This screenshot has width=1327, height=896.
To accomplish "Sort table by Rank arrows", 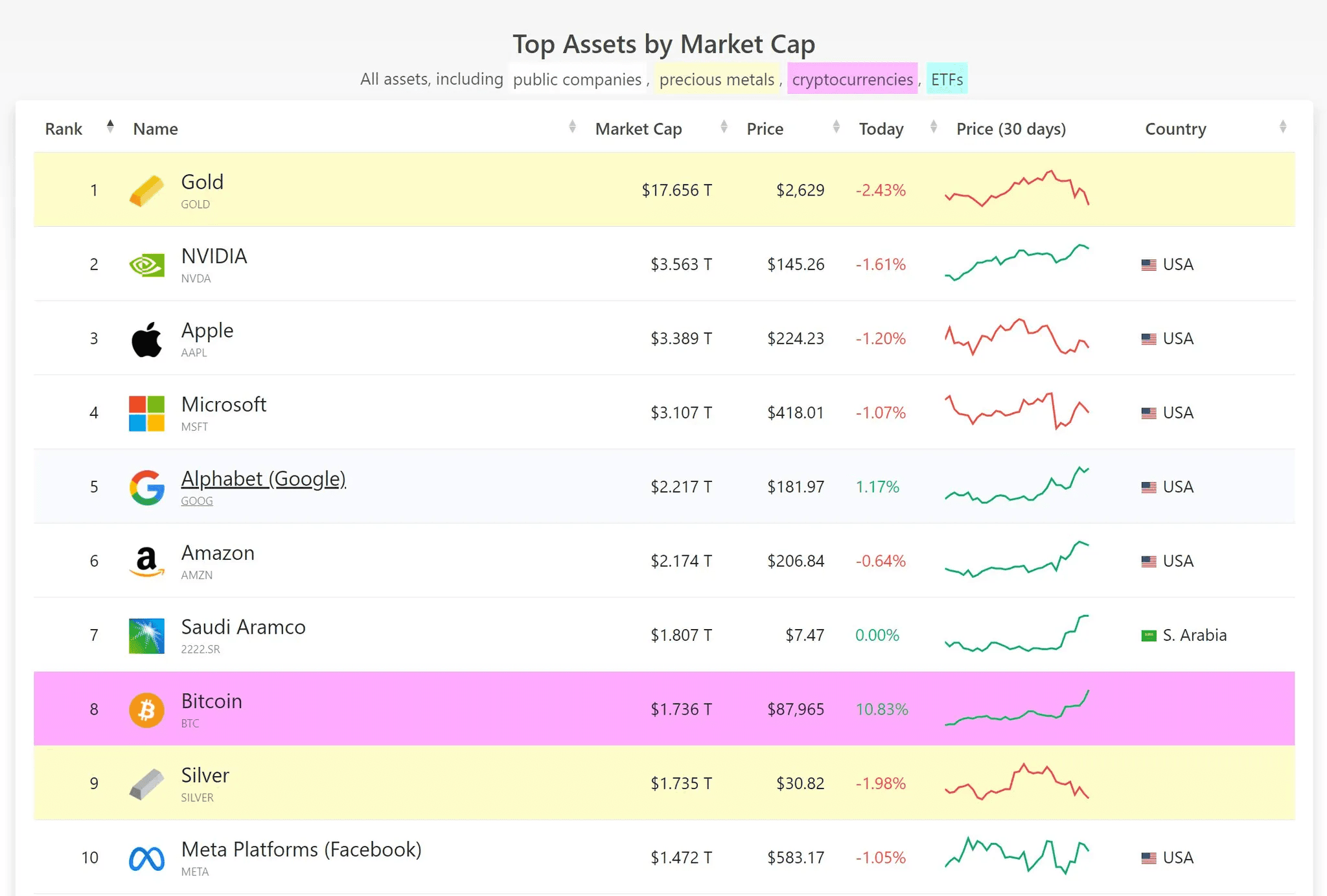I will pos(110,126).
